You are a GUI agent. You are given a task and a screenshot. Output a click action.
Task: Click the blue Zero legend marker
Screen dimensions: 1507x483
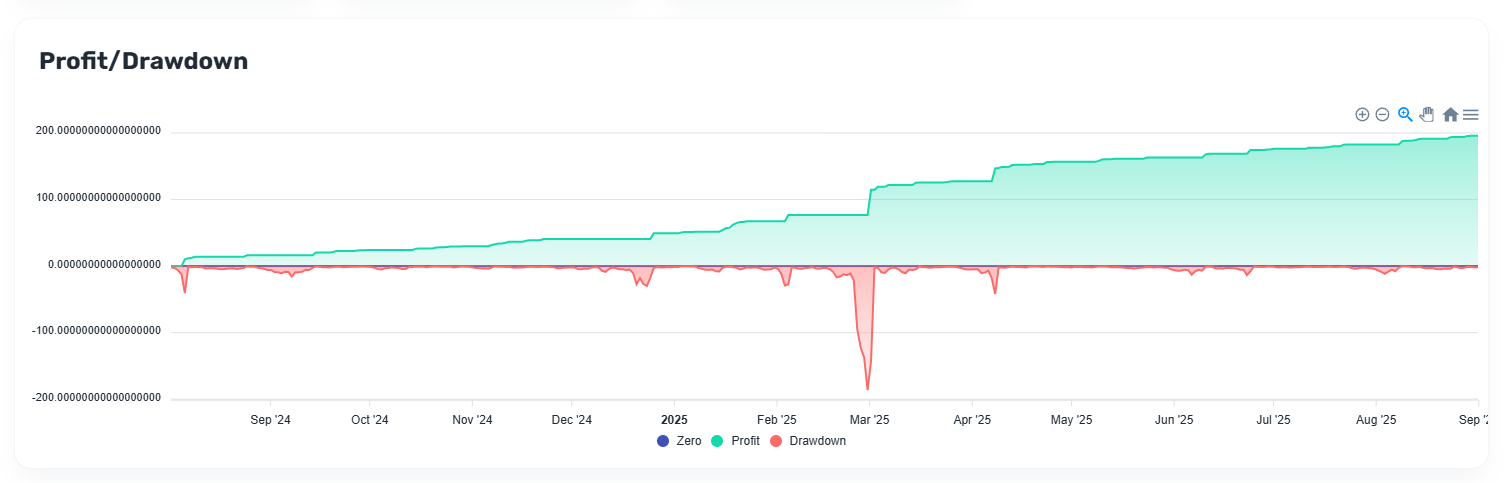tap(662, 441)
